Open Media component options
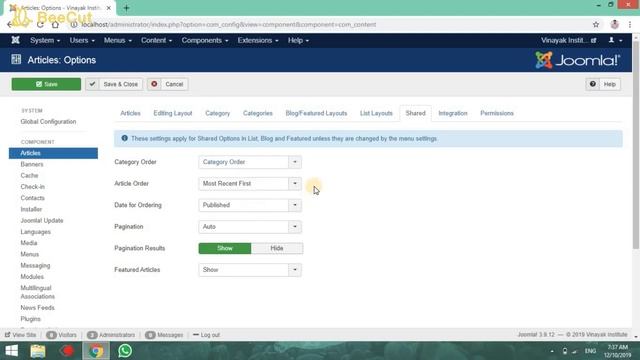The image size is (640, 360). pyautogui.click(x=29, y=243)
